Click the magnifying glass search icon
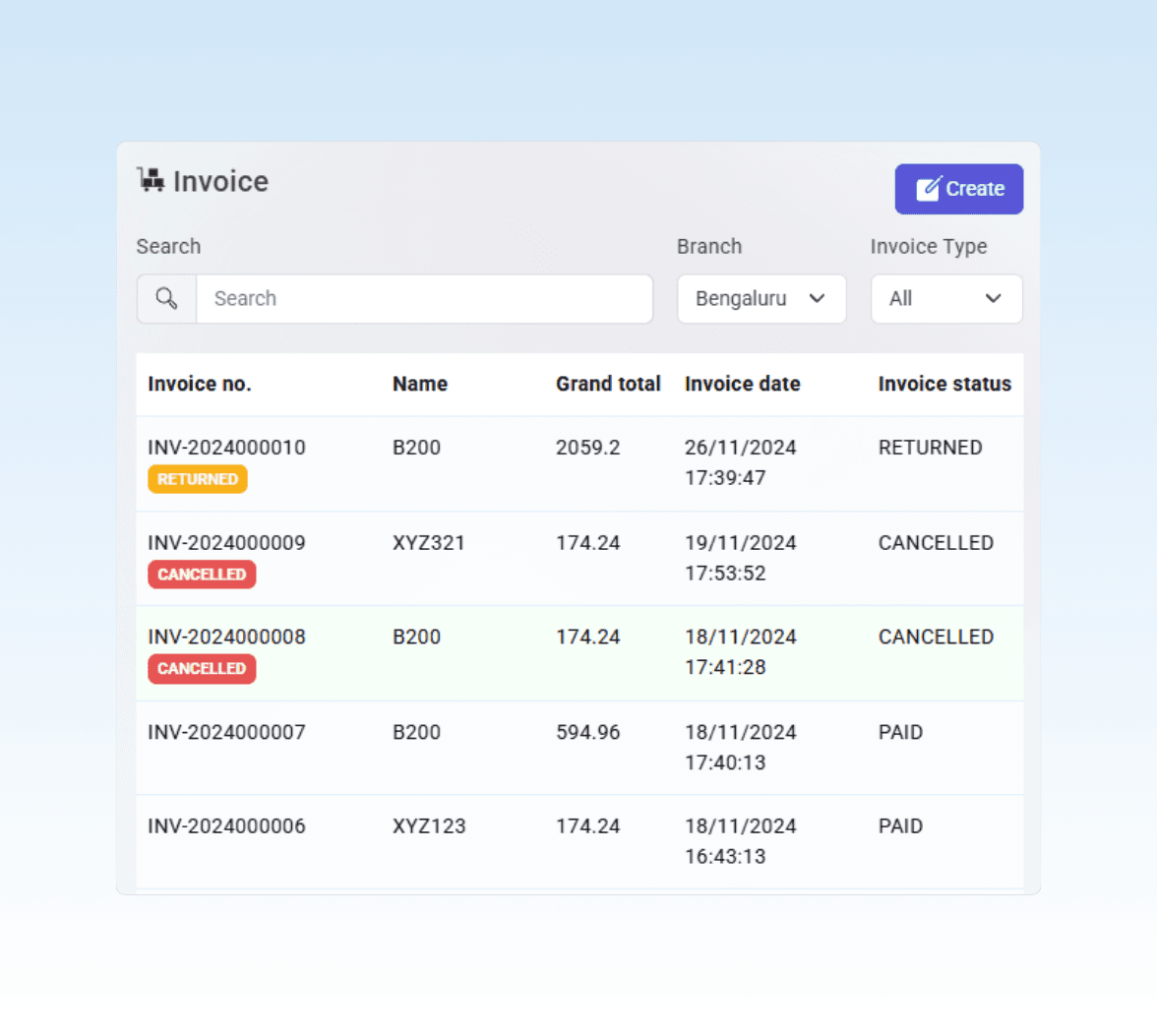This screenshot has width=1157, height=1036. (x=166, y=299)
